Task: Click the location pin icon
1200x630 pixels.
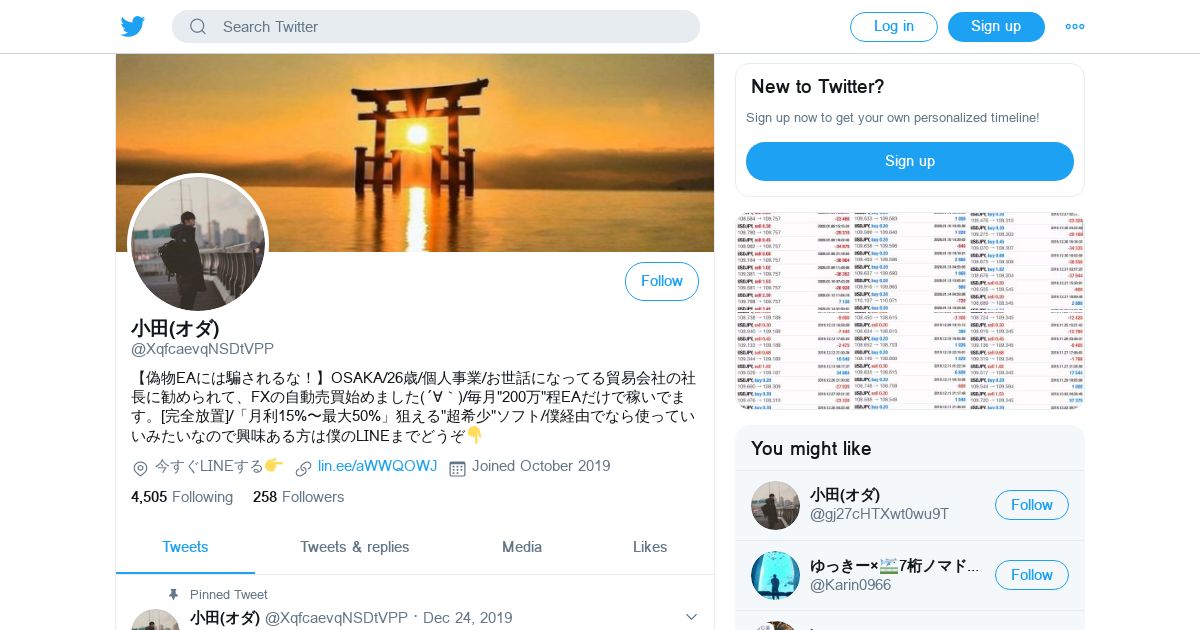Action: coord(140,468)
